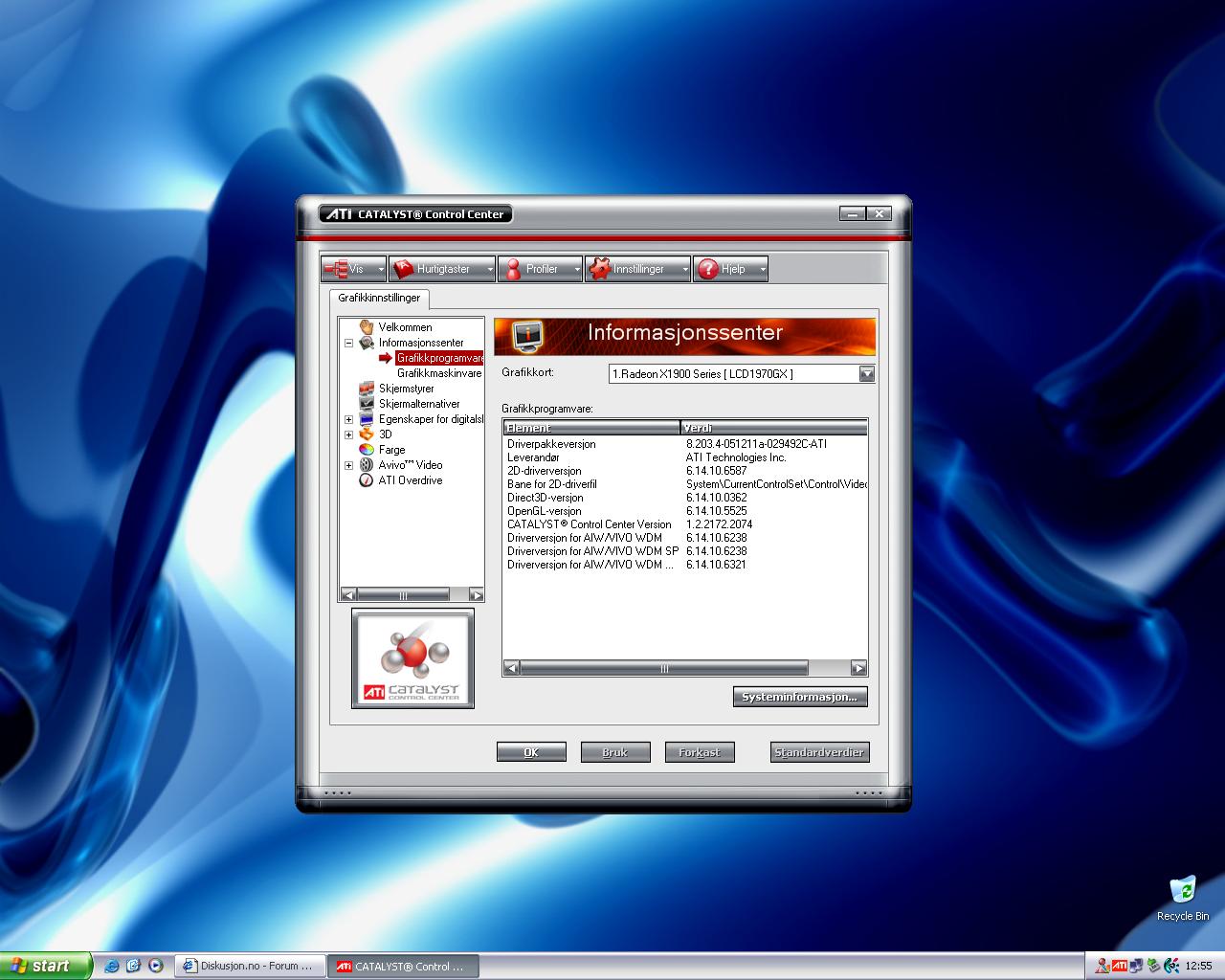Open the Vis menu

click(353, 269)
